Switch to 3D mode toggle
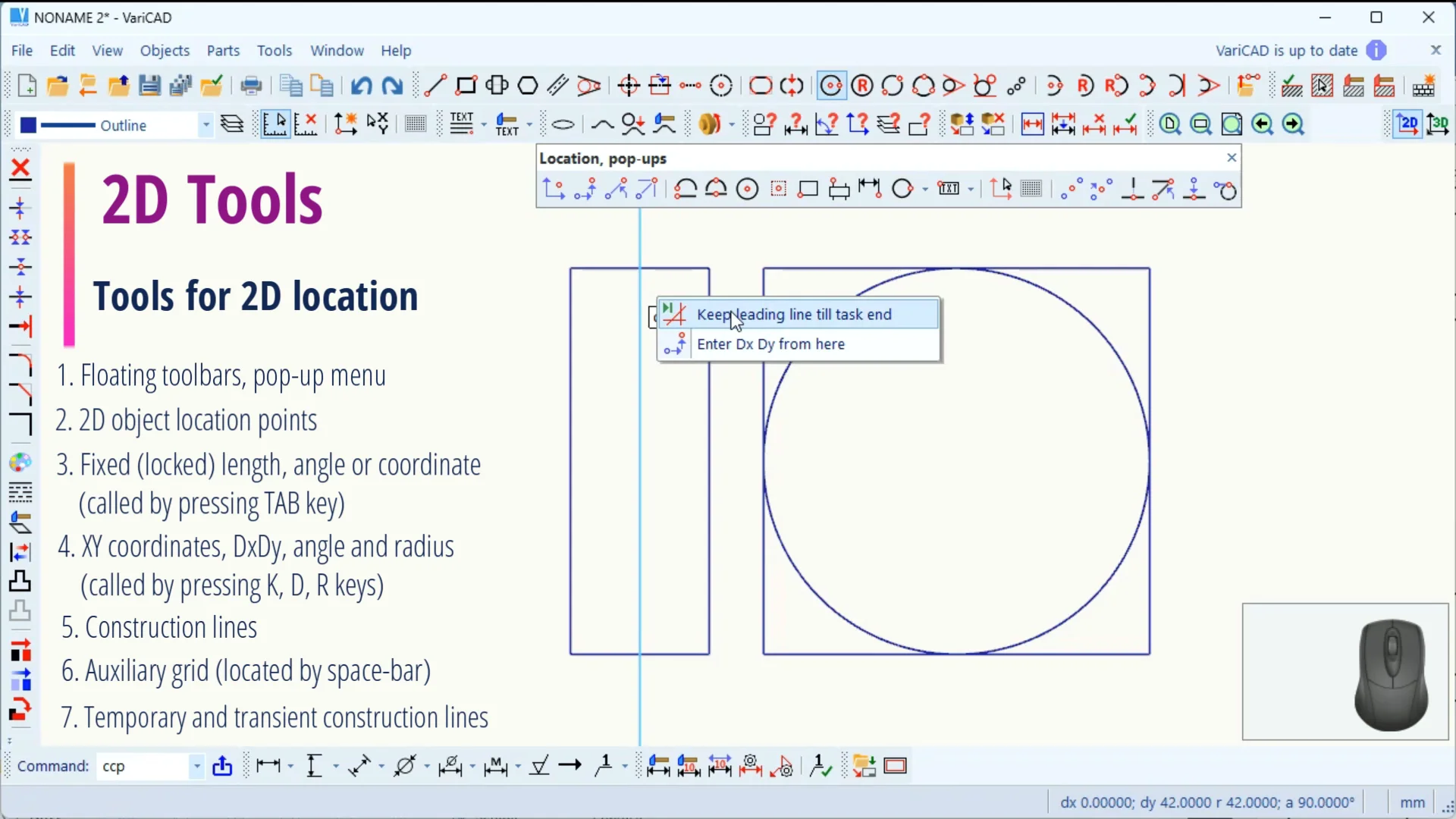Screen dimensions: 1456x819 (1438, 124)
